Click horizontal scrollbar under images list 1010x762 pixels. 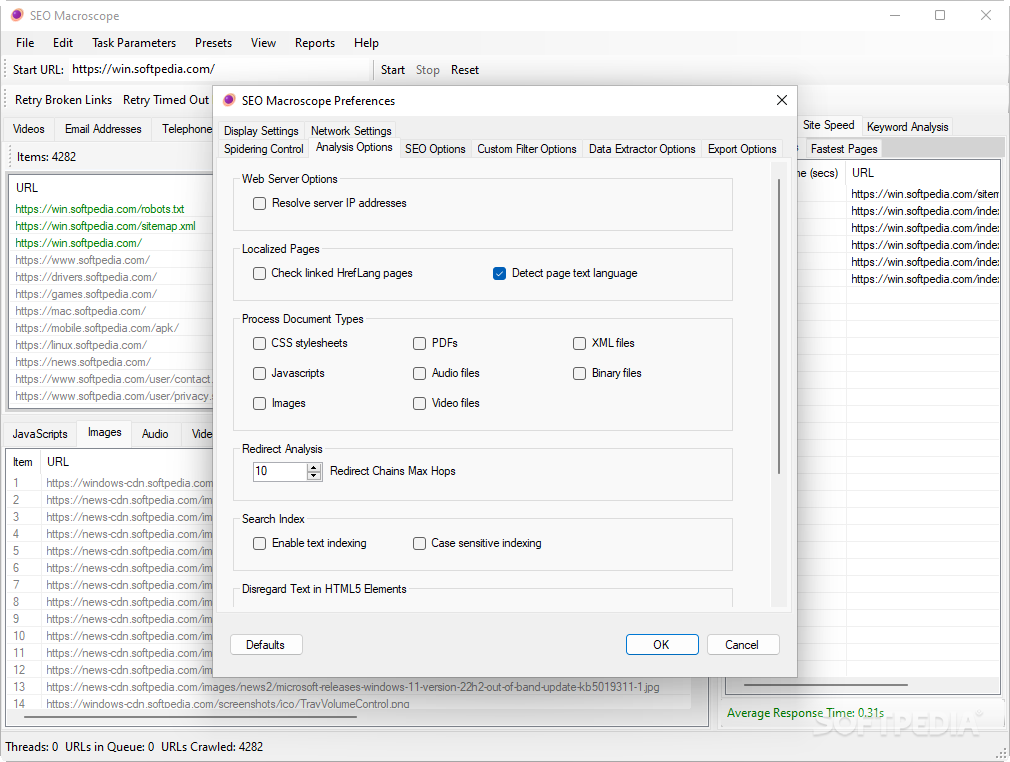tap(190, 716)
